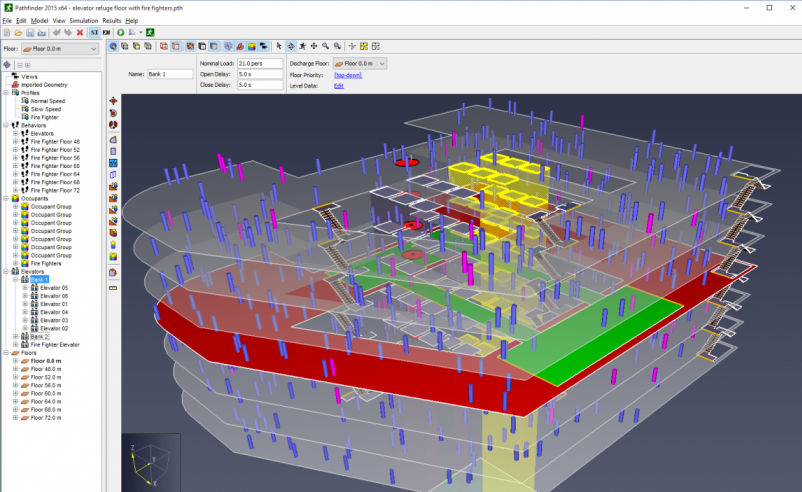This screenshot has width=802, height=492.
Task: Select the arrow Select/Manipulate tool
Action: 278,46
